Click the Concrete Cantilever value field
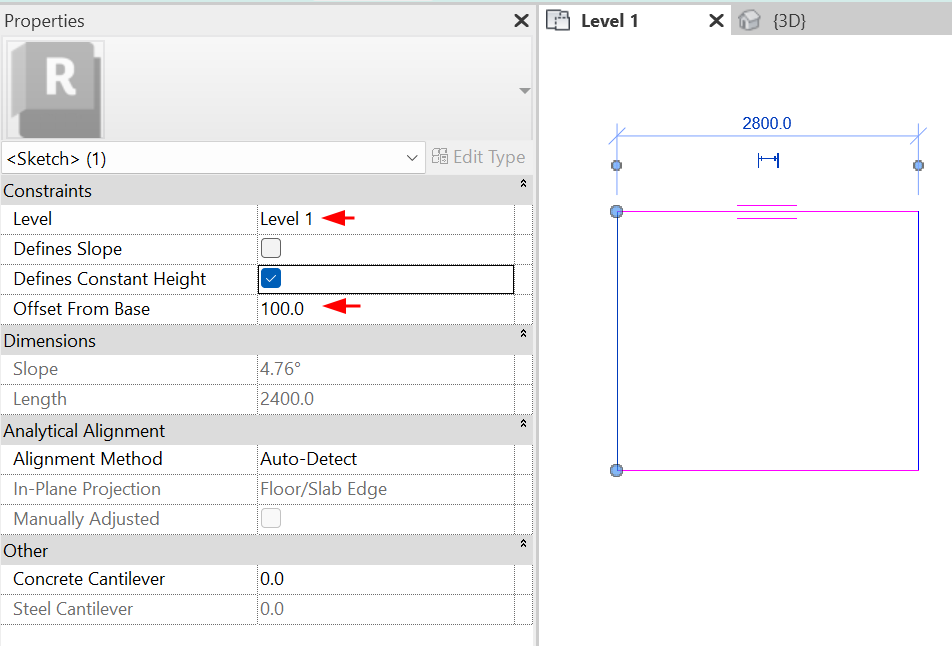The height and width of the screenshot is (646, 952). pos(386,579)
